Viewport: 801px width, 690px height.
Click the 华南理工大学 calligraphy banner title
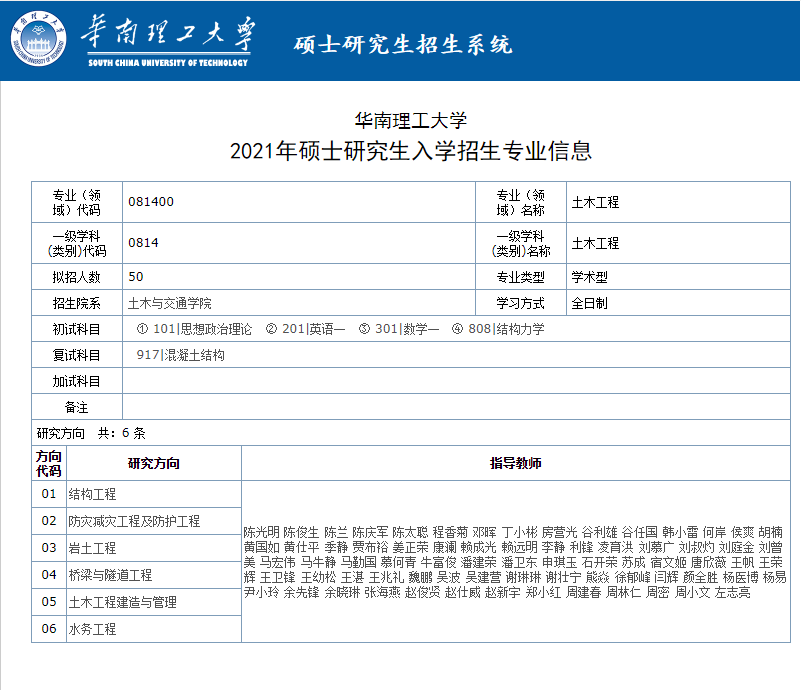click(169, 33)
